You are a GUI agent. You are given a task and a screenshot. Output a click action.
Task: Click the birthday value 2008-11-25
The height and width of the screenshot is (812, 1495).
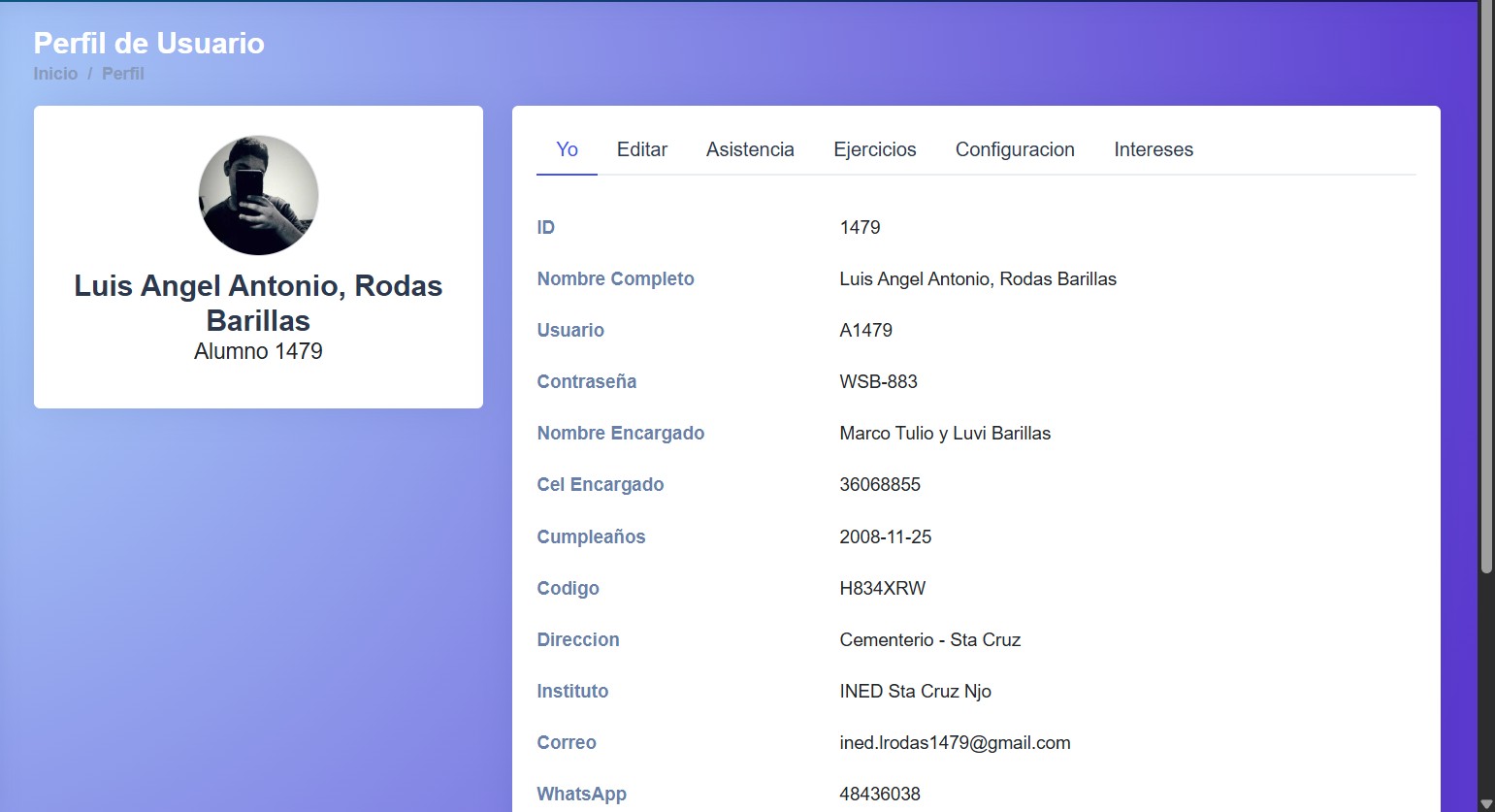pyautogui.click(x=885, y=536)
